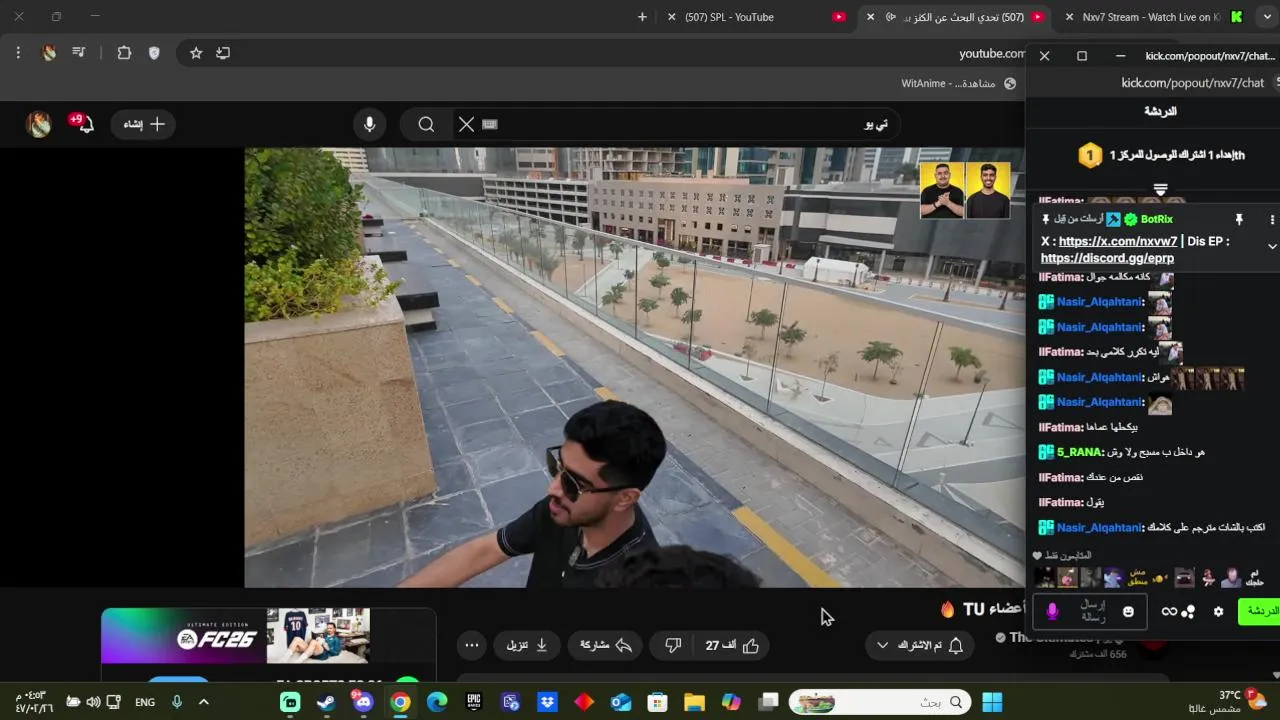Click Download button under video
The width and height of the screenshot is (1280, 720).
527,645
